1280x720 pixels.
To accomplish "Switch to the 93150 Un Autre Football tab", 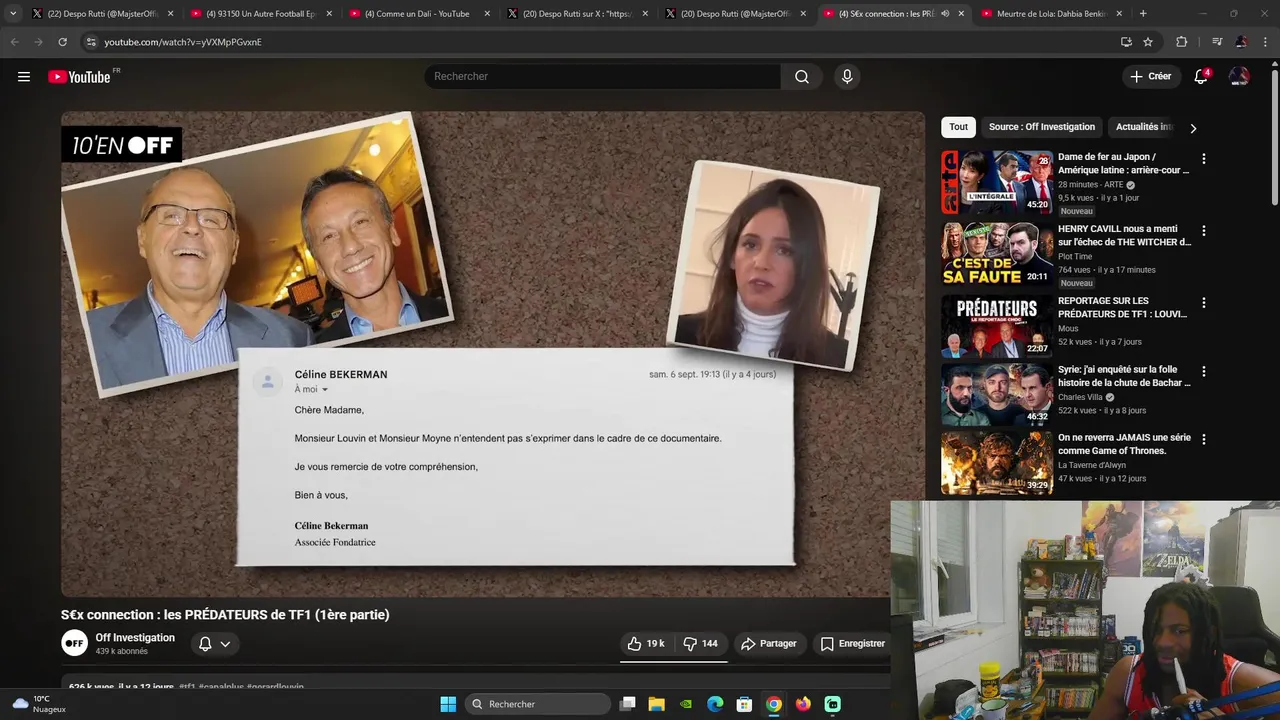I will pos(260,14).
